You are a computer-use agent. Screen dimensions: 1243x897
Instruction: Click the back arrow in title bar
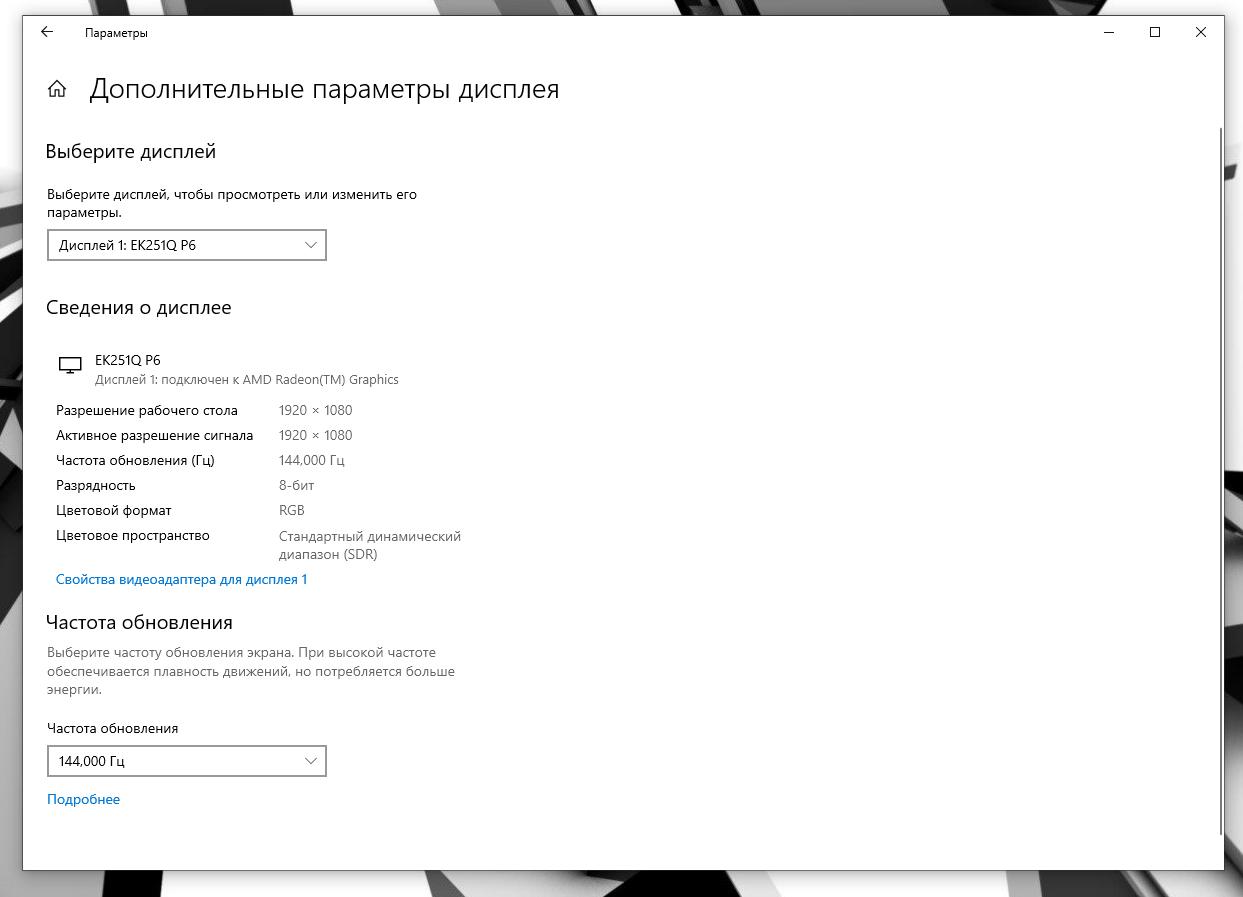[x=47, y=33]
